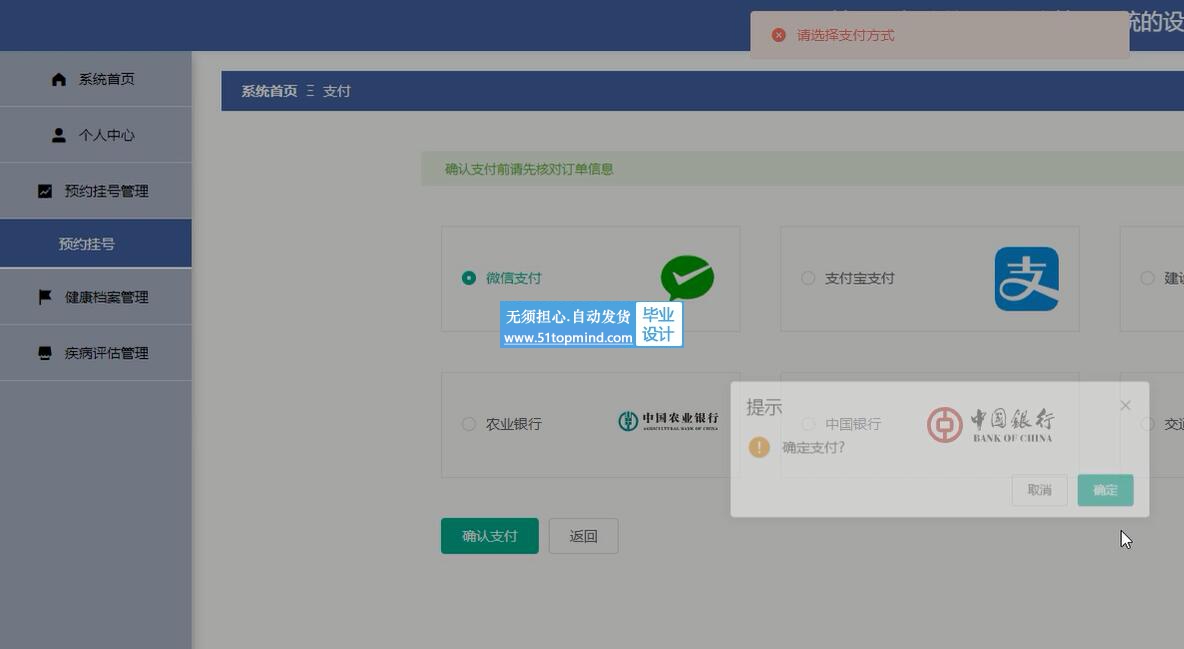Screen dimensions: 1184x649
Task: Click the Agricultural Bank of China logo
Action: pos(668,421)
